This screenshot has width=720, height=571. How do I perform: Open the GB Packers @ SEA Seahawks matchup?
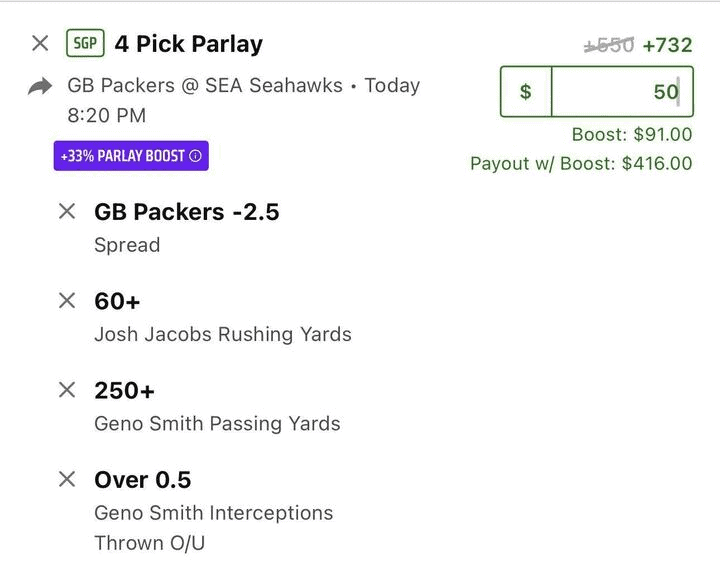click(x=206, y=86)
